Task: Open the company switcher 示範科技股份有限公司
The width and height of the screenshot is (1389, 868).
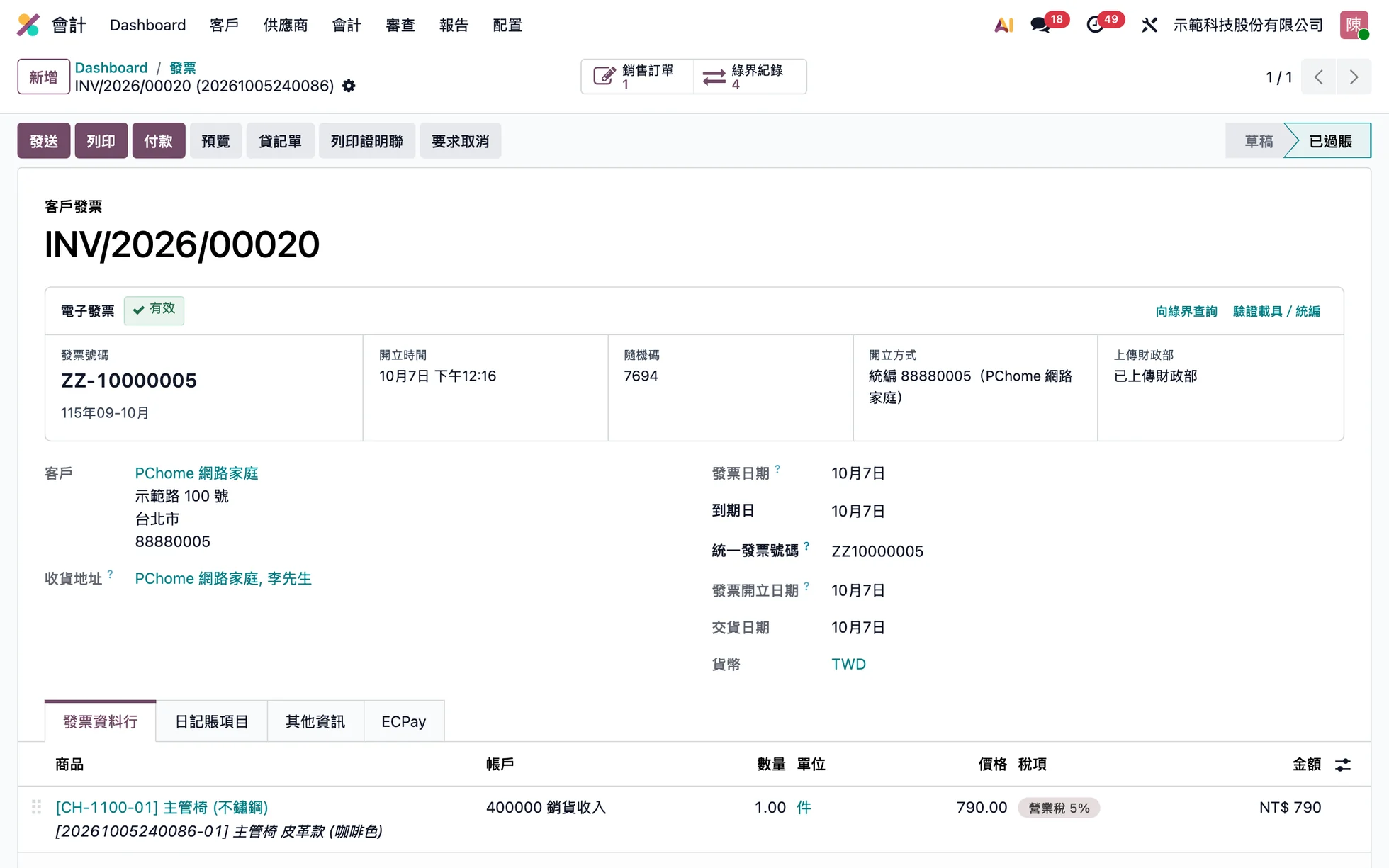Action: click(1248, 25)
